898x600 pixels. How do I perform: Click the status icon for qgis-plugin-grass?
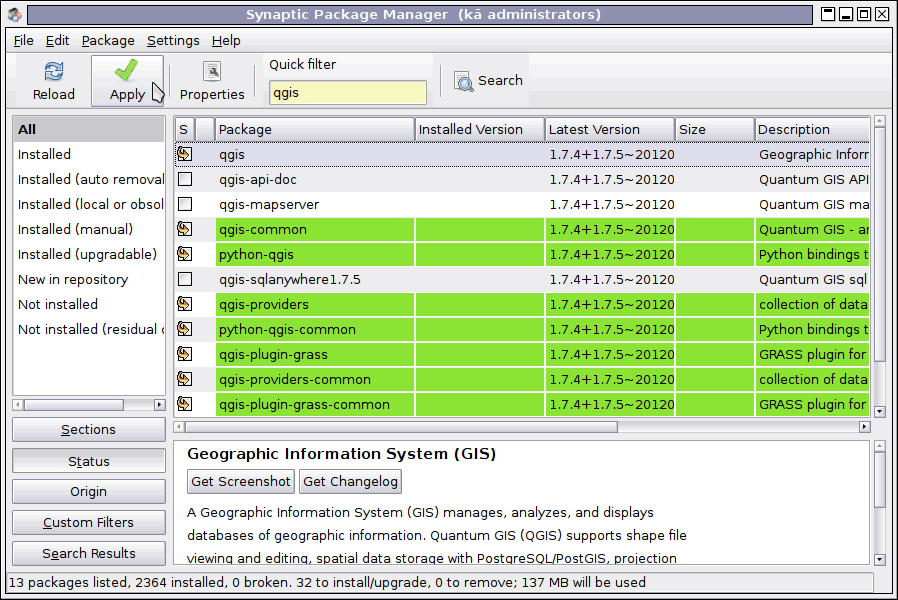[184, 354]
